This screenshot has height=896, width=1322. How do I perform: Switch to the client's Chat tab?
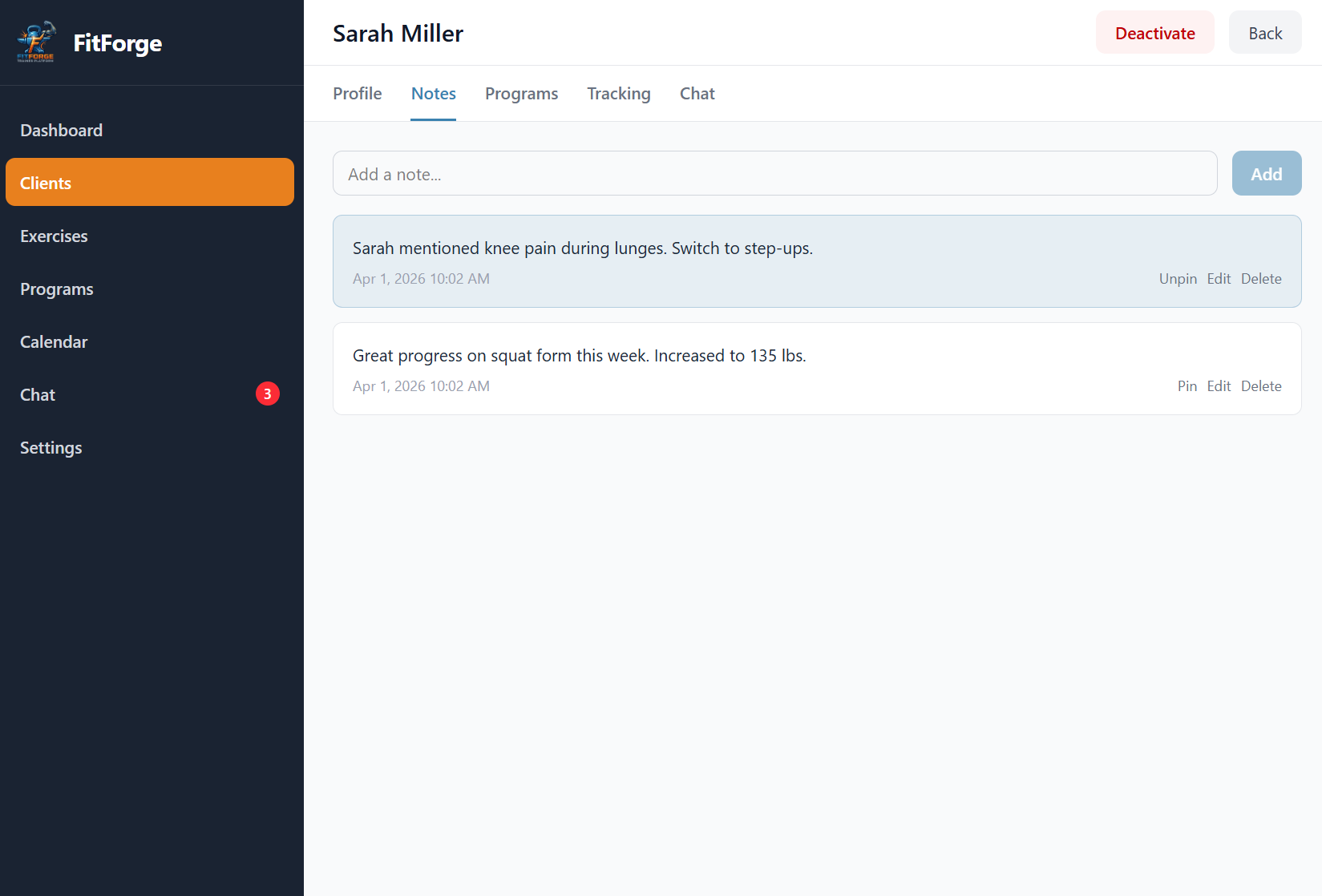[x=696, y=94]
